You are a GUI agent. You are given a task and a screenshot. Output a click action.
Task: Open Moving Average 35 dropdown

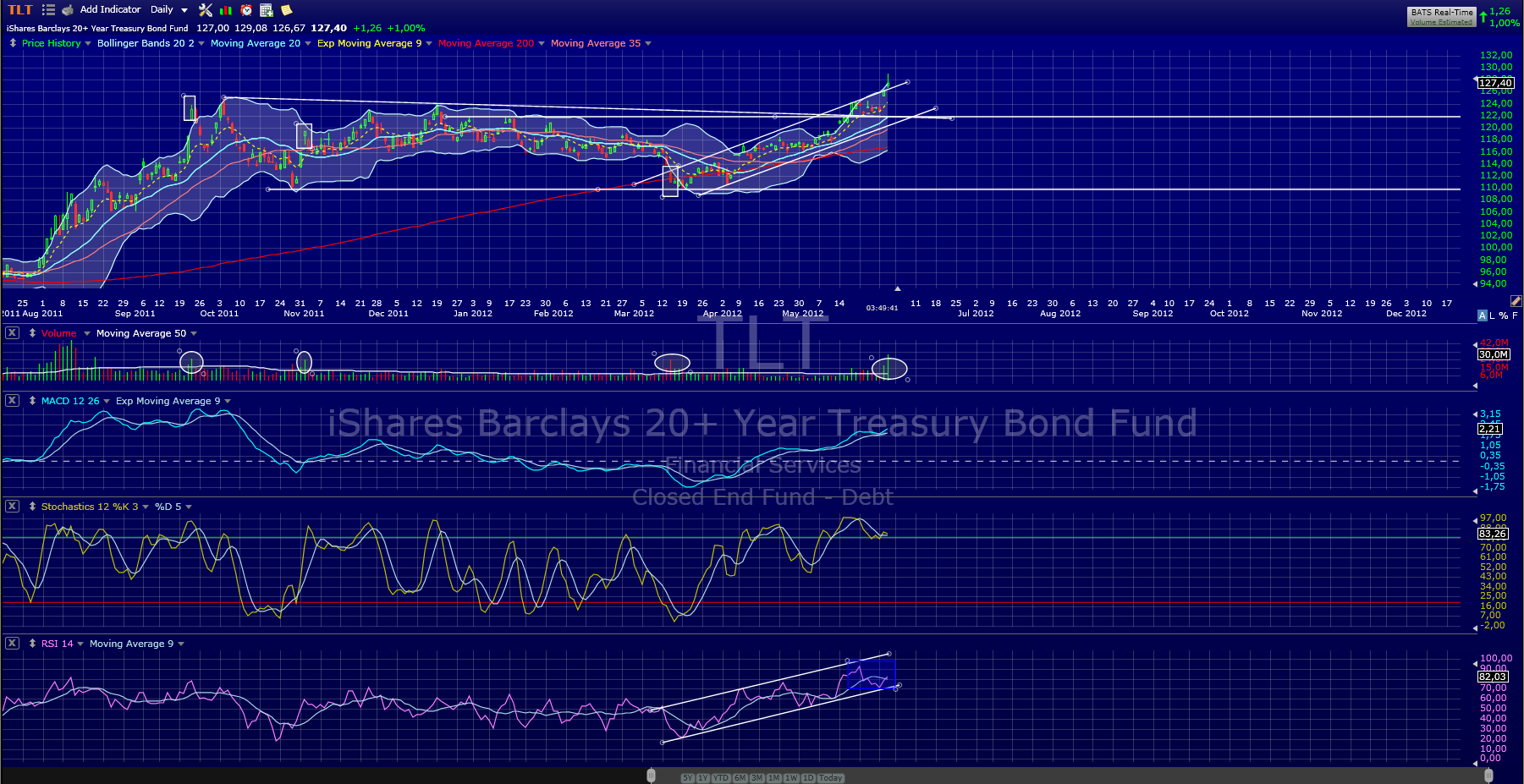[648, 44]
